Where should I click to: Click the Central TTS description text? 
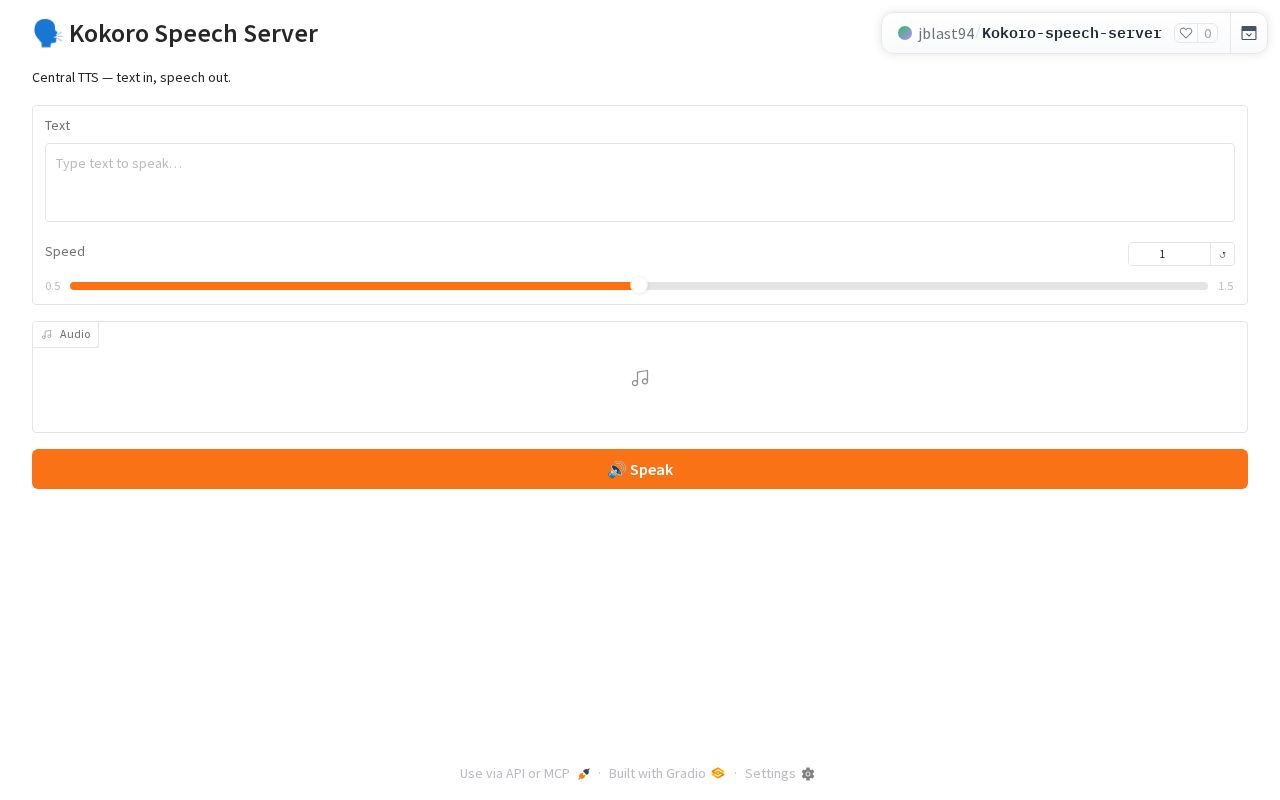pyautogui.click(x=131, y=77)
